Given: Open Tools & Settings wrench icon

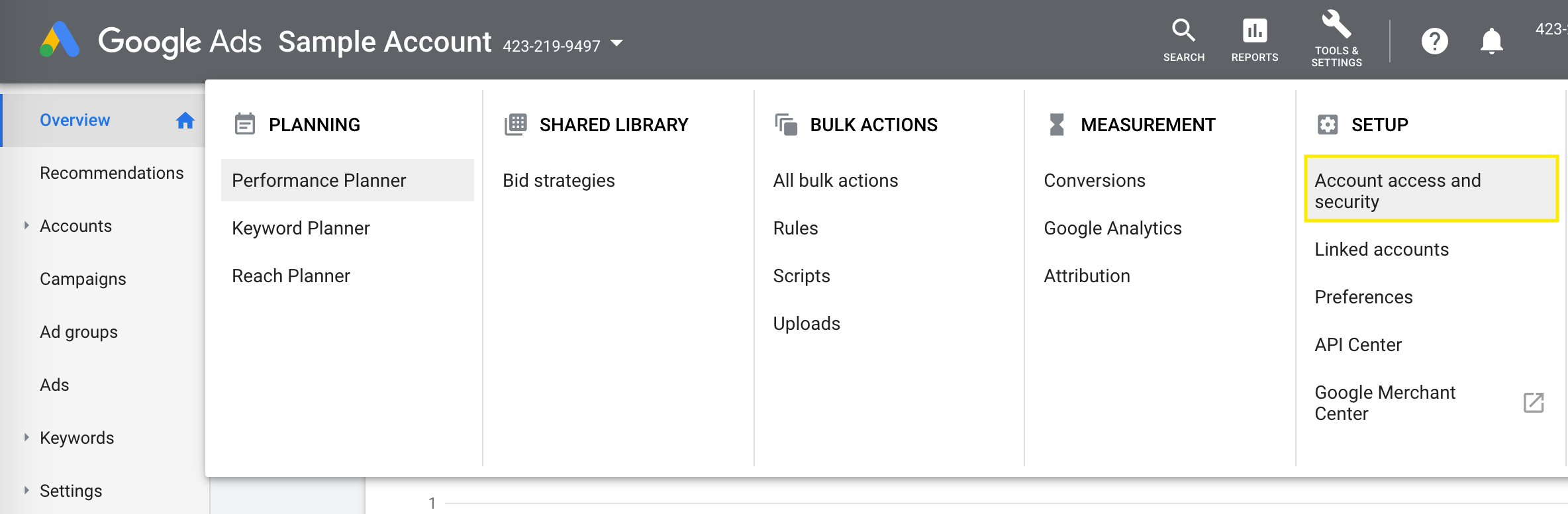Looking at the screenshot, I should click(1336, 25).
